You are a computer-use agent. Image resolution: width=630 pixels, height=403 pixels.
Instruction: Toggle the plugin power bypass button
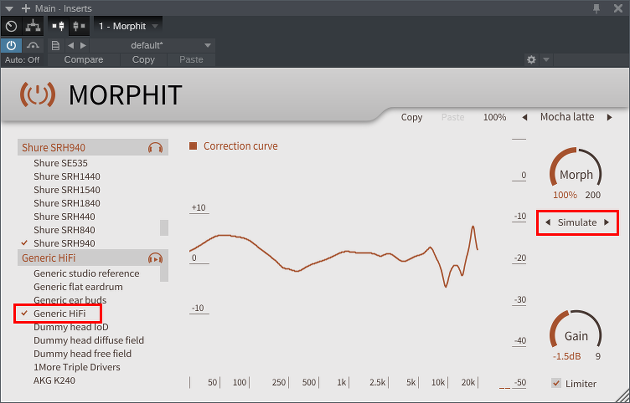[x=11, y=45]
